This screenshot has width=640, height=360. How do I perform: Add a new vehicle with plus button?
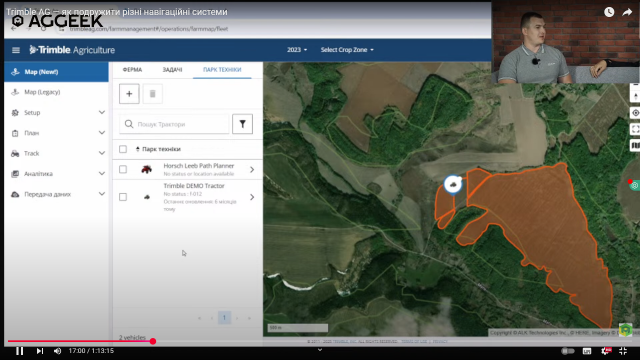[x=129, y=94]
